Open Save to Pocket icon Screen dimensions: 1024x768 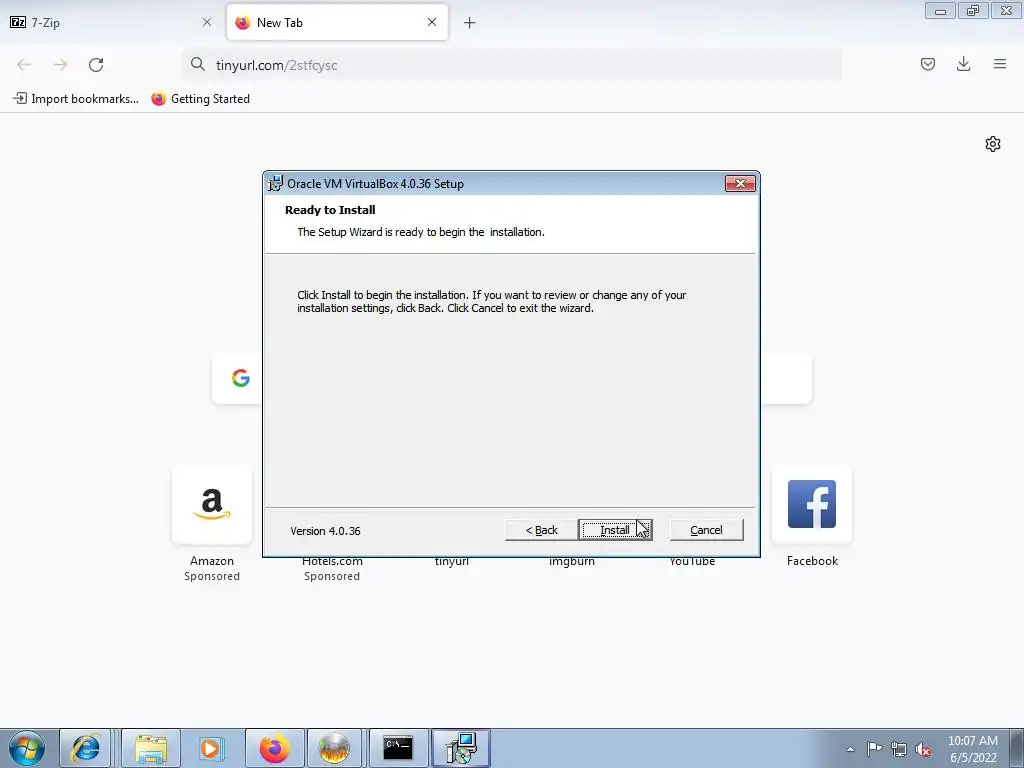point(928,64)
